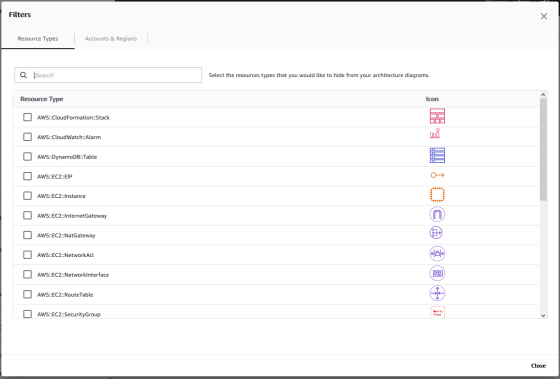Click the SecurityGroup icon

pyautogui.click(x=438, y=312)
